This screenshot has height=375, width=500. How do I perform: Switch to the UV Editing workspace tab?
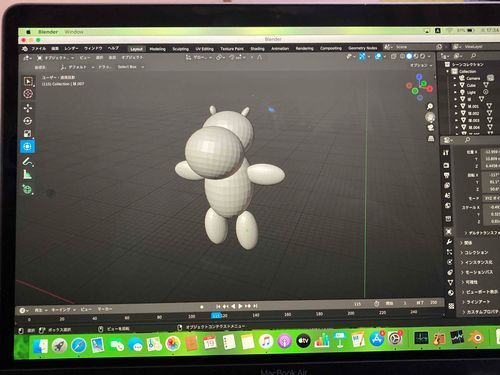[x=204, y=49]
